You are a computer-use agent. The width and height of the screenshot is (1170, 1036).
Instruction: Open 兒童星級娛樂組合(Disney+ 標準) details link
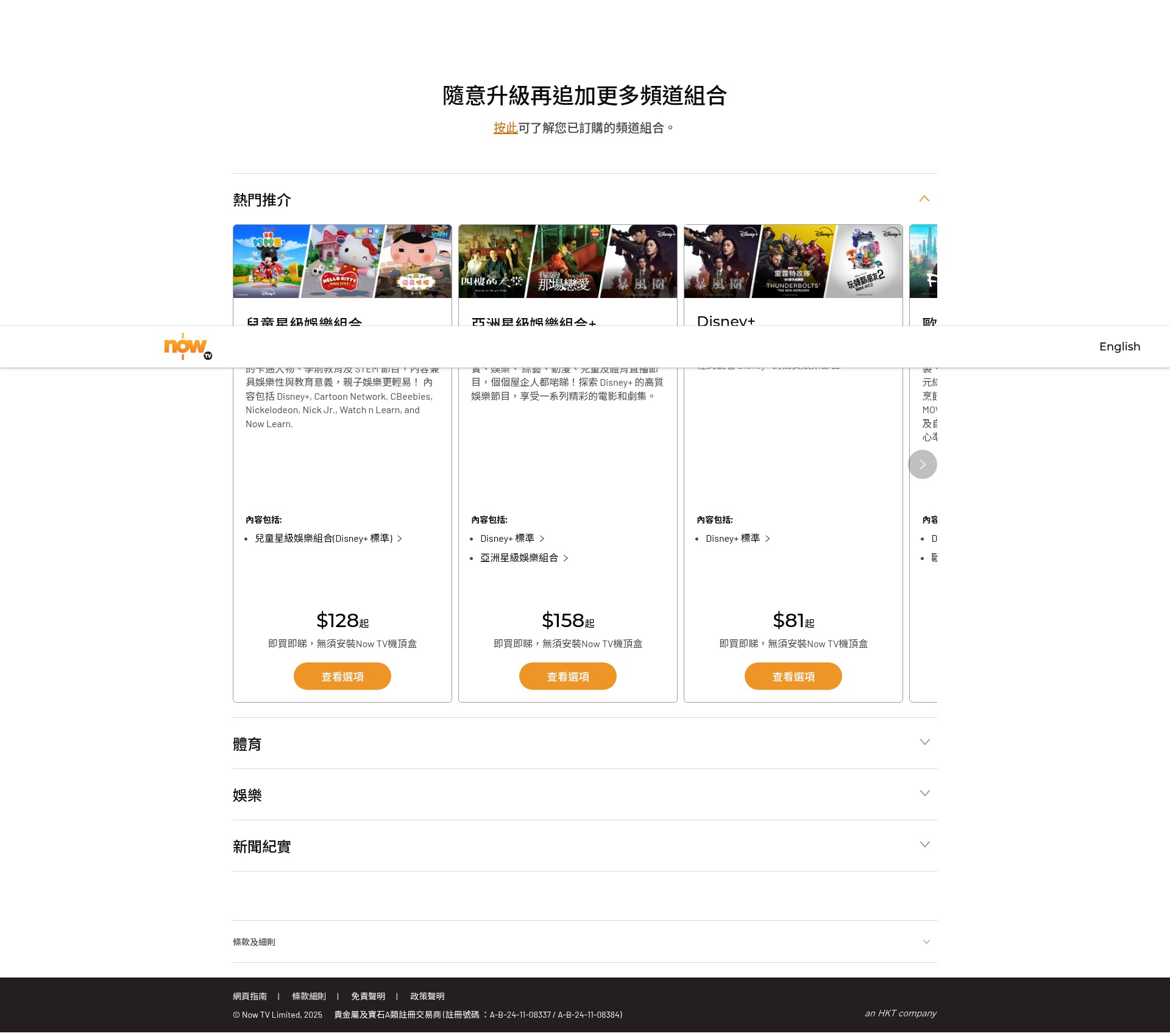point(328,539)
